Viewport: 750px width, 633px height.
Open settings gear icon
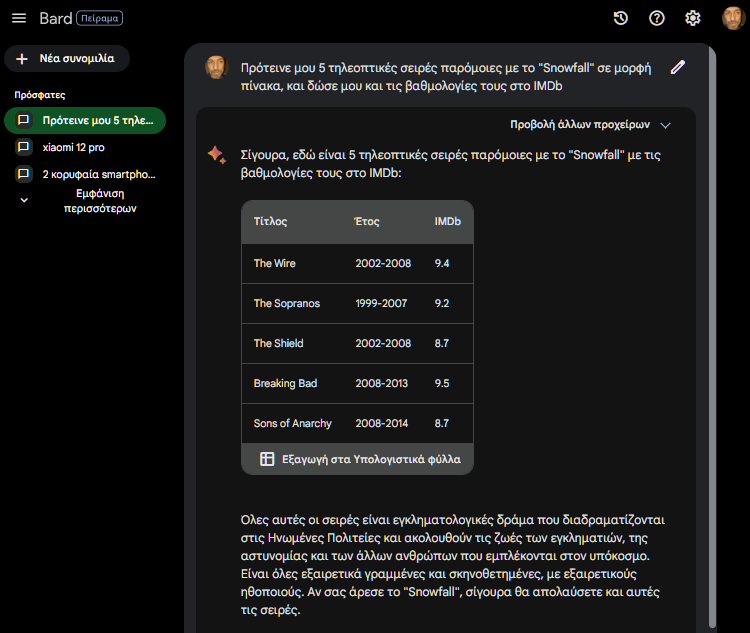click(693, 18)
